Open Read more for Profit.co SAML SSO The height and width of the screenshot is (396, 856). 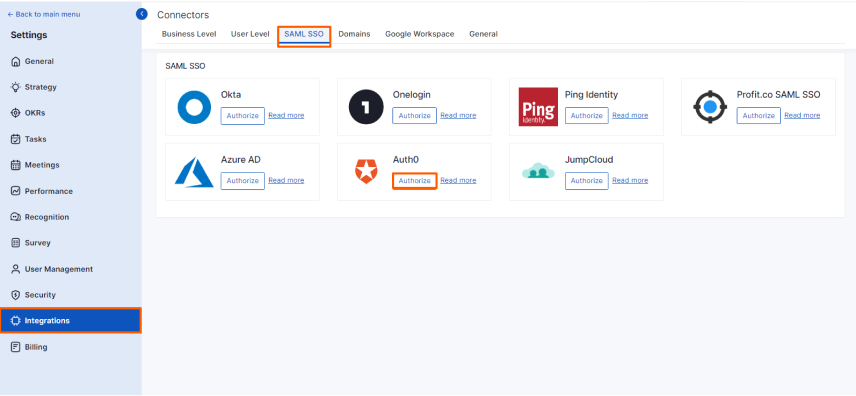[x=802, y=115]
